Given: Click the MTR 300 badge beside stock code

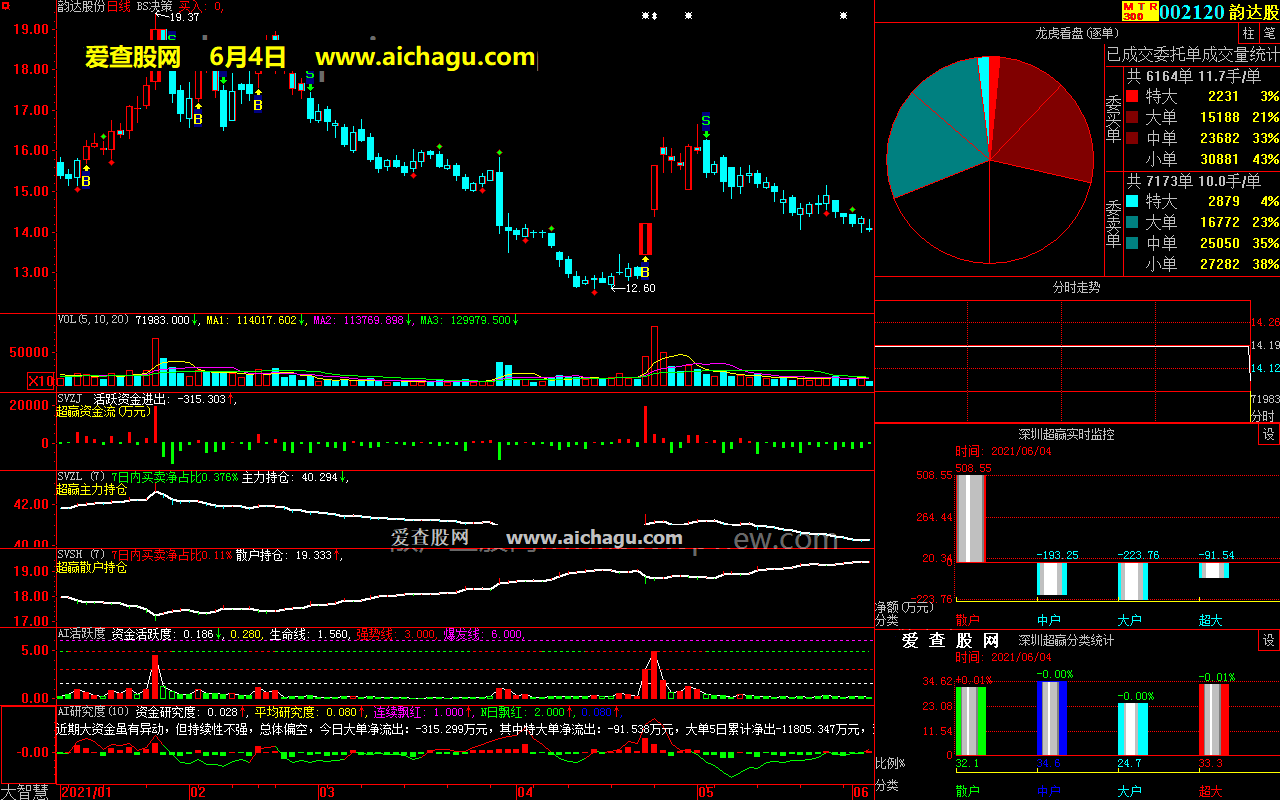Looking at the screenshot, I should 1140,11.
